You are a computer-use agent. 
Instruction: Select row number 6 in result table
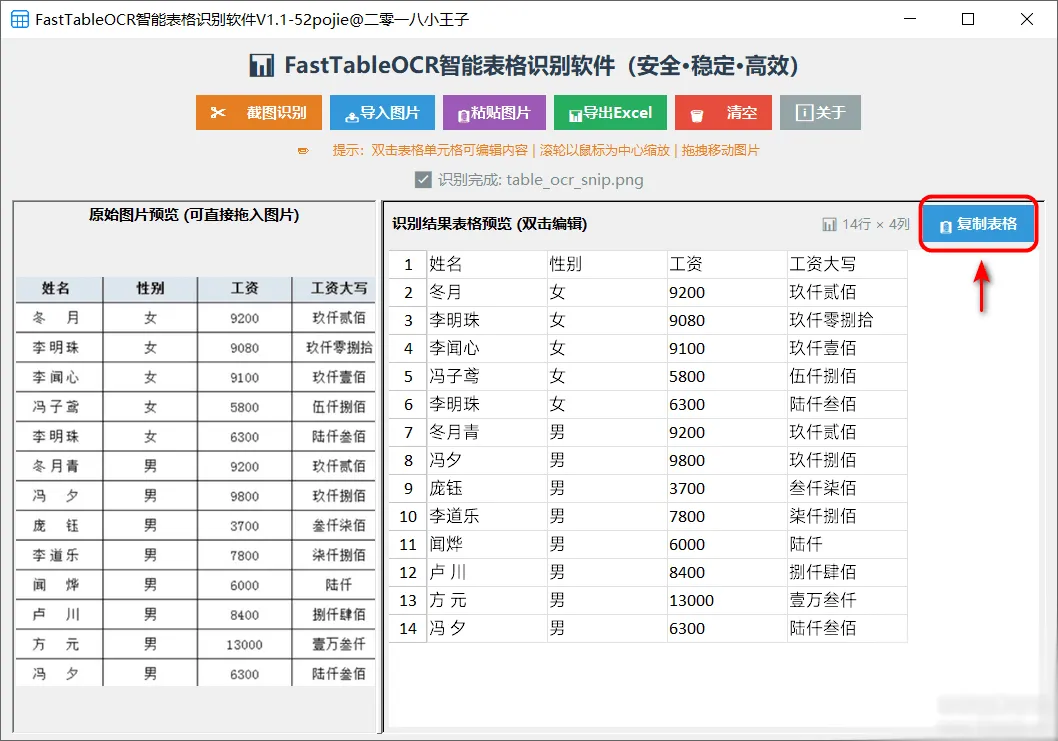click(408, 404)
